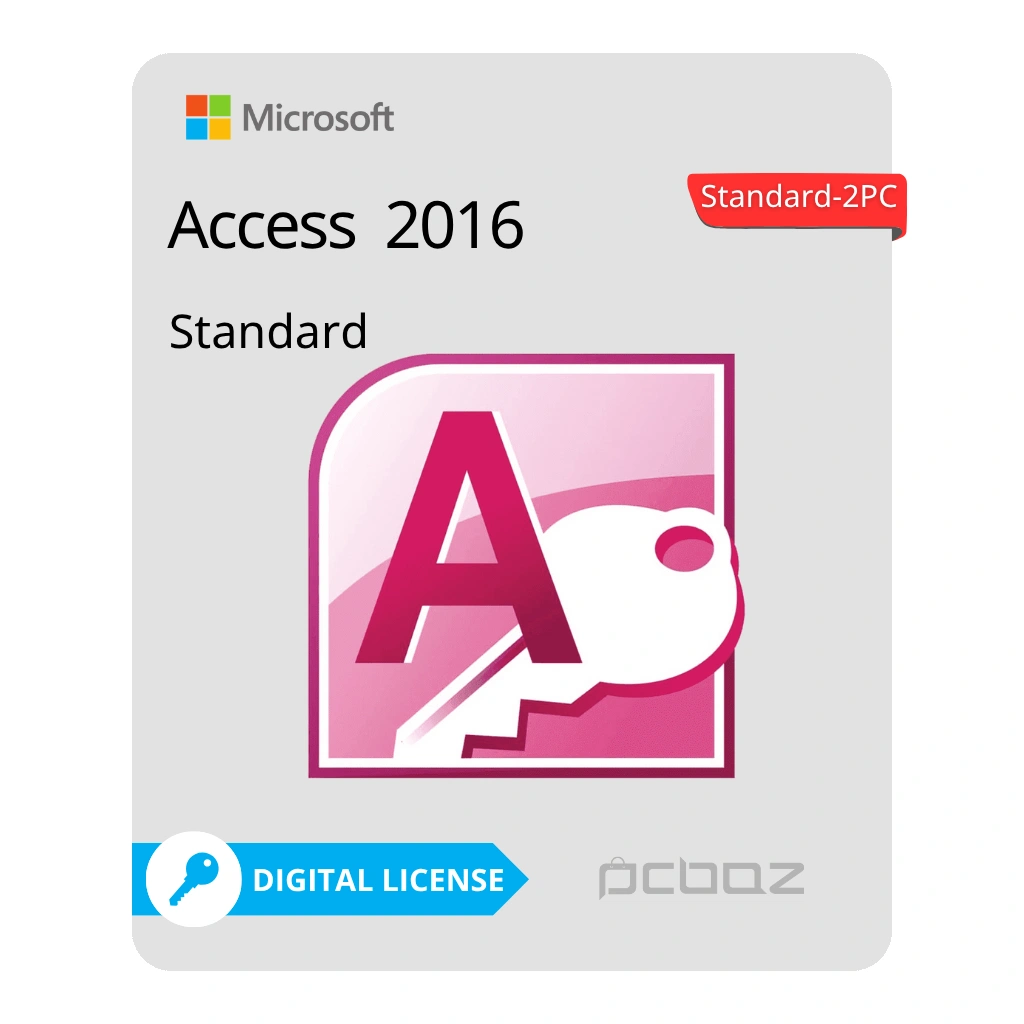1024x1024 pixels.
Task: Click the blue key icon in white circle
Action: [x=193, y=879]
